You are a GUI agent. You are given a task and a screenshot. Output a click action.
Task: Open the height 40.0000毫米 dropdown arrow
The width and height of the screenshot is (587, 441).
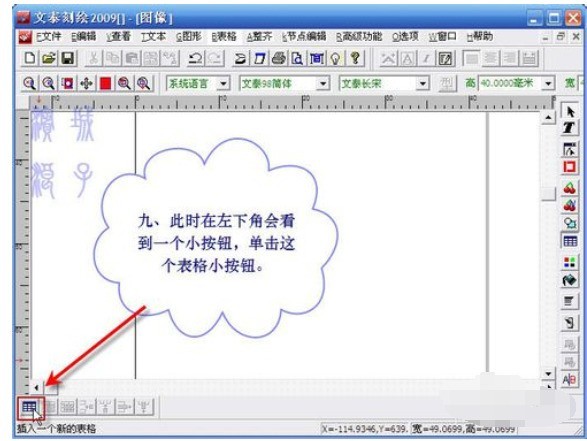pyautogui.click(x=548, y=83)
